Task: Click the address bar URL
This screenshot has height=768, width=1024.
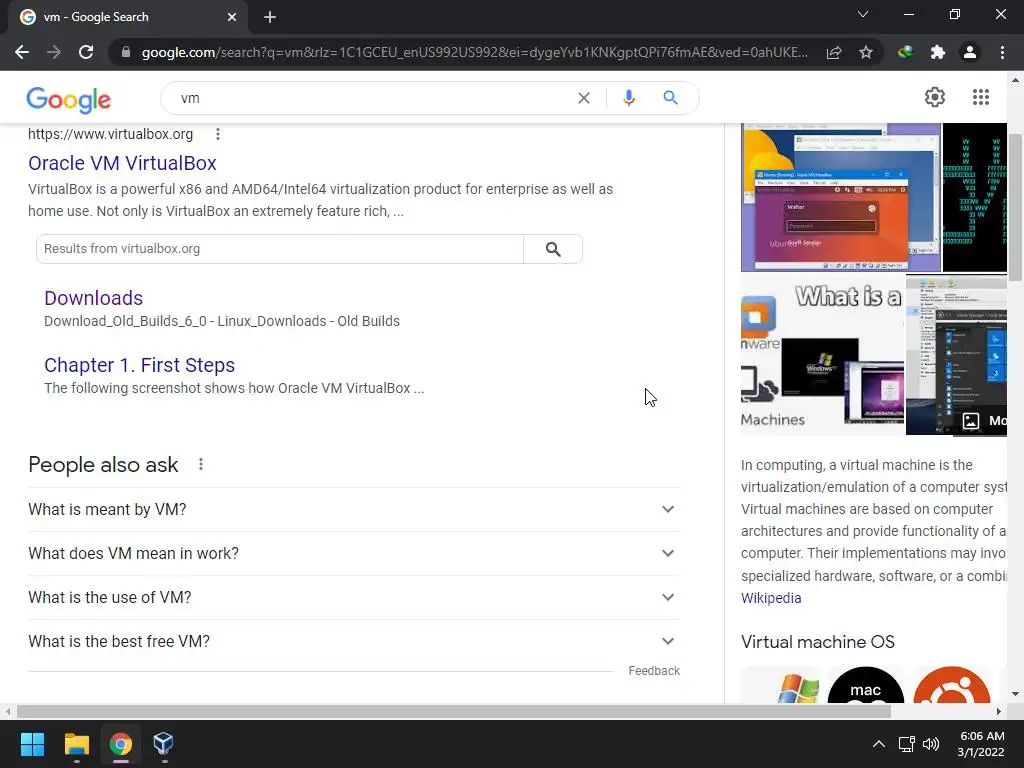Action: pyautogui.click(x=474, y=52)
